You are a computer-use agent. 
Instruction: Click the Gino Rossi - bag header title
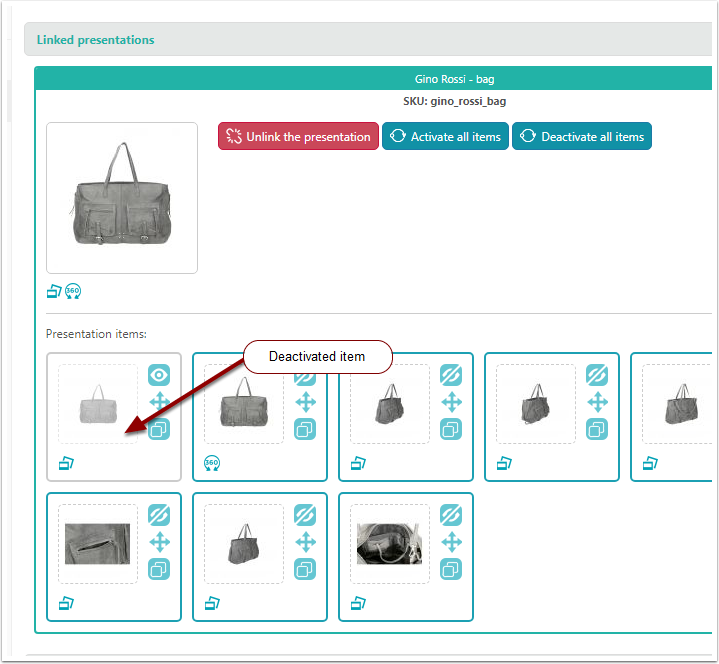coord(454,79)
